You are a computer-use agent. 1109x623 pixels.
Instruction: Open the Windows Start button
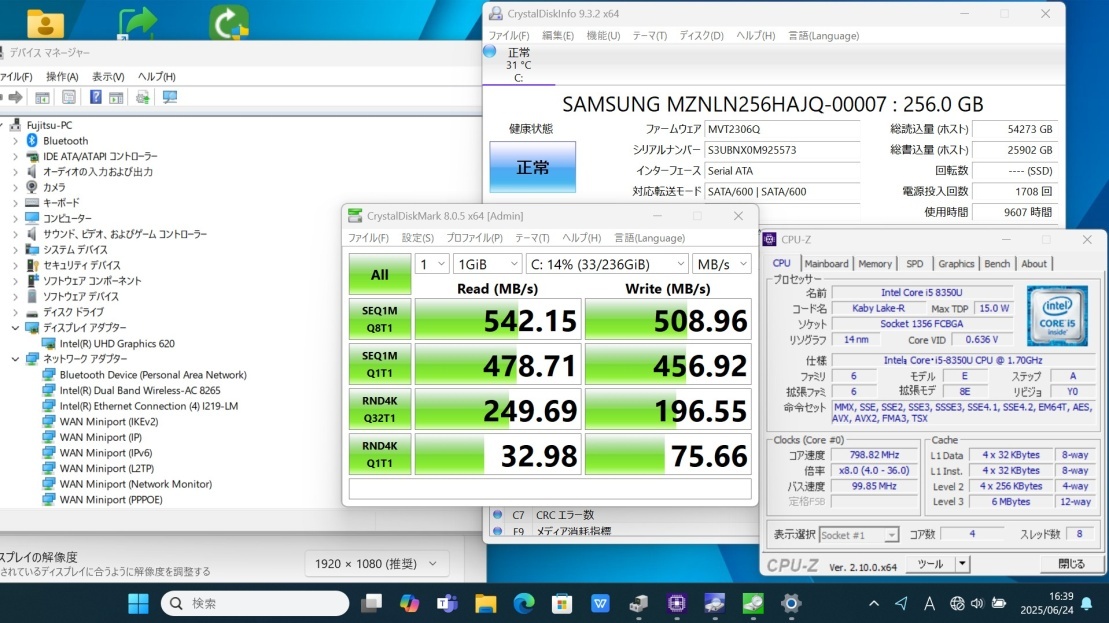click(x=138, y=603)
